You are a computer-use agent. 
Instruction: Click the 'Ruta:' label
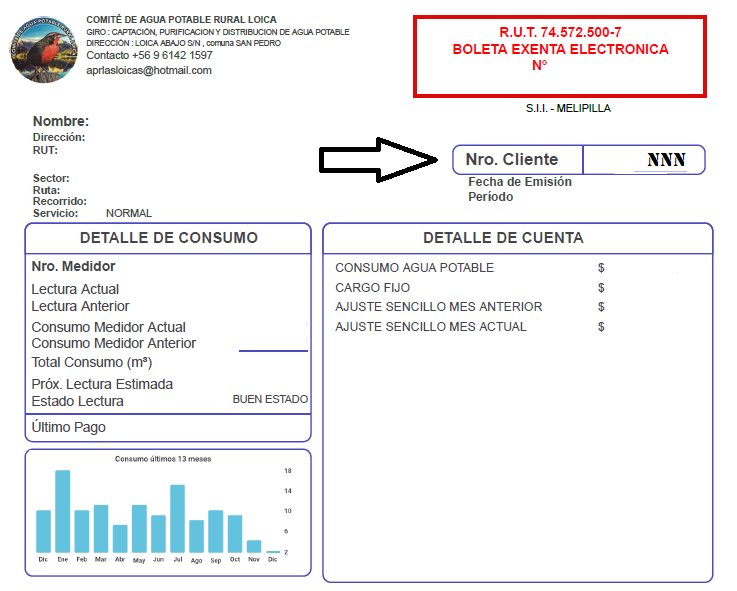click(47, 190)
